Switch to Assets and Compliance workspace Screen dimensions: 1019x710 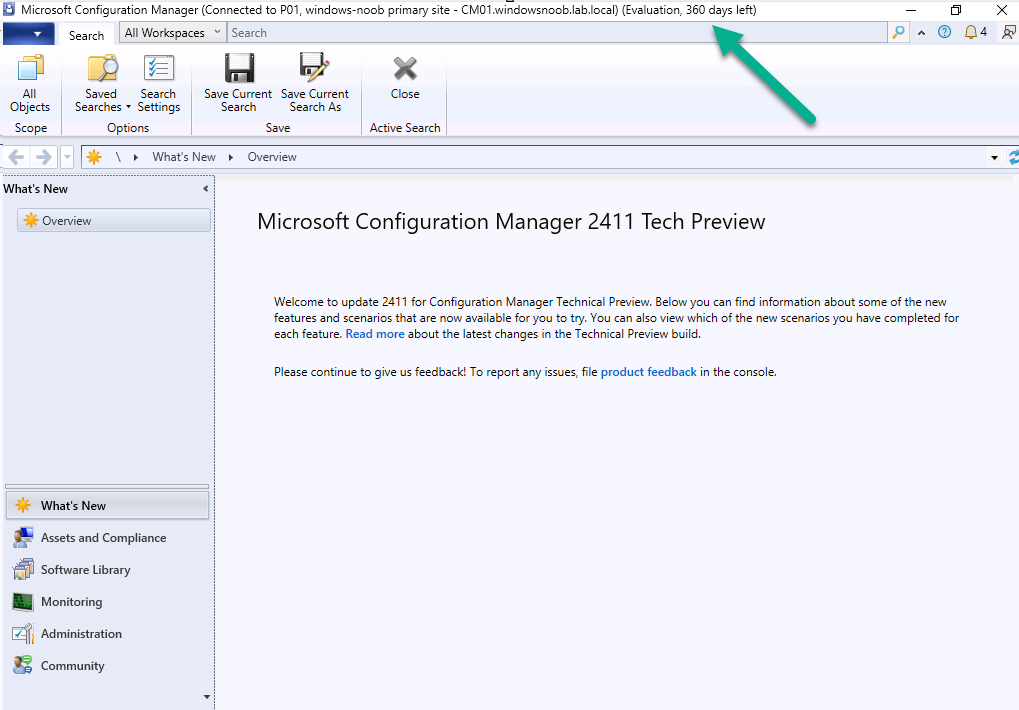107,538
